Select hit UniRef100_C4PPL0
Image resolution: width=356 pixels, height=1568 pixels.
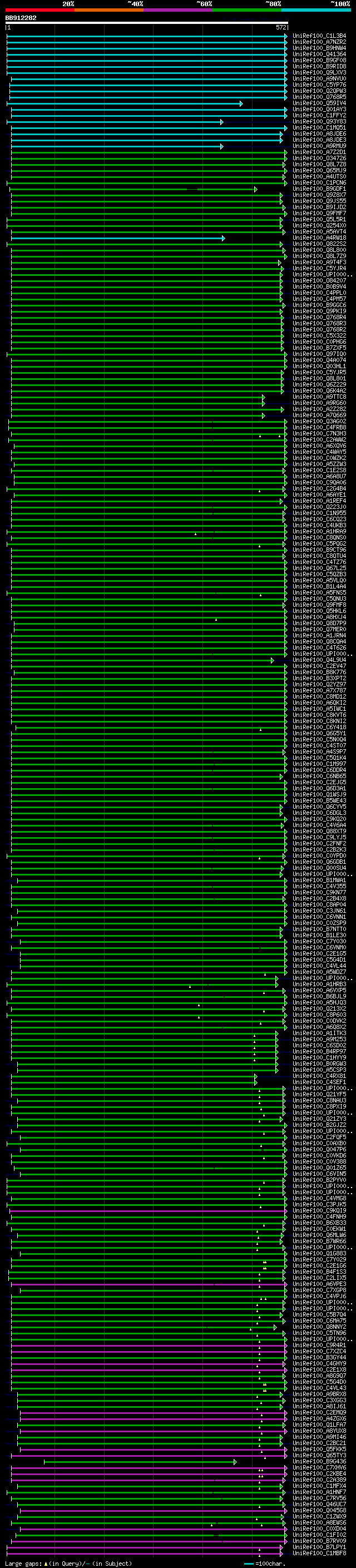pyautogui.click(x=319, y=293)
